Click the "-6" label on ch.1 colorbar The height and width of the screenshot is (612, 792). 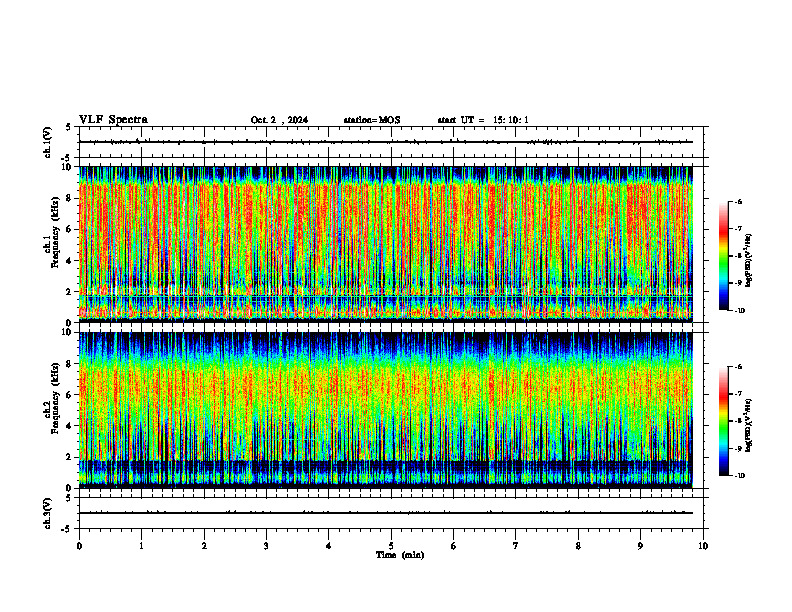(x=739, y=201)
